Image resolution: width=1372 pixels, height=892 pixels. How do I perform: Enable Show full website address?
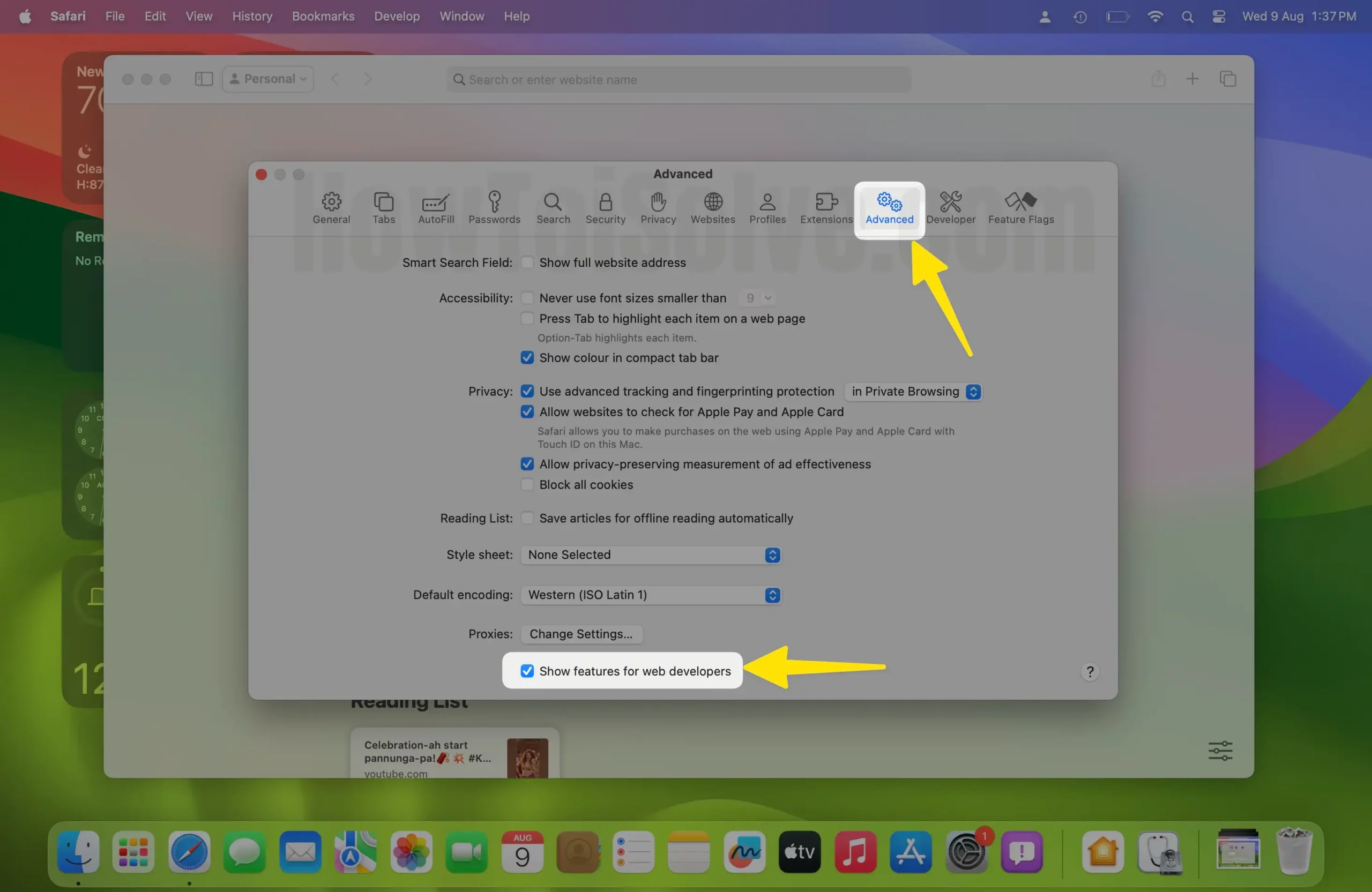(x=527, y=263)
